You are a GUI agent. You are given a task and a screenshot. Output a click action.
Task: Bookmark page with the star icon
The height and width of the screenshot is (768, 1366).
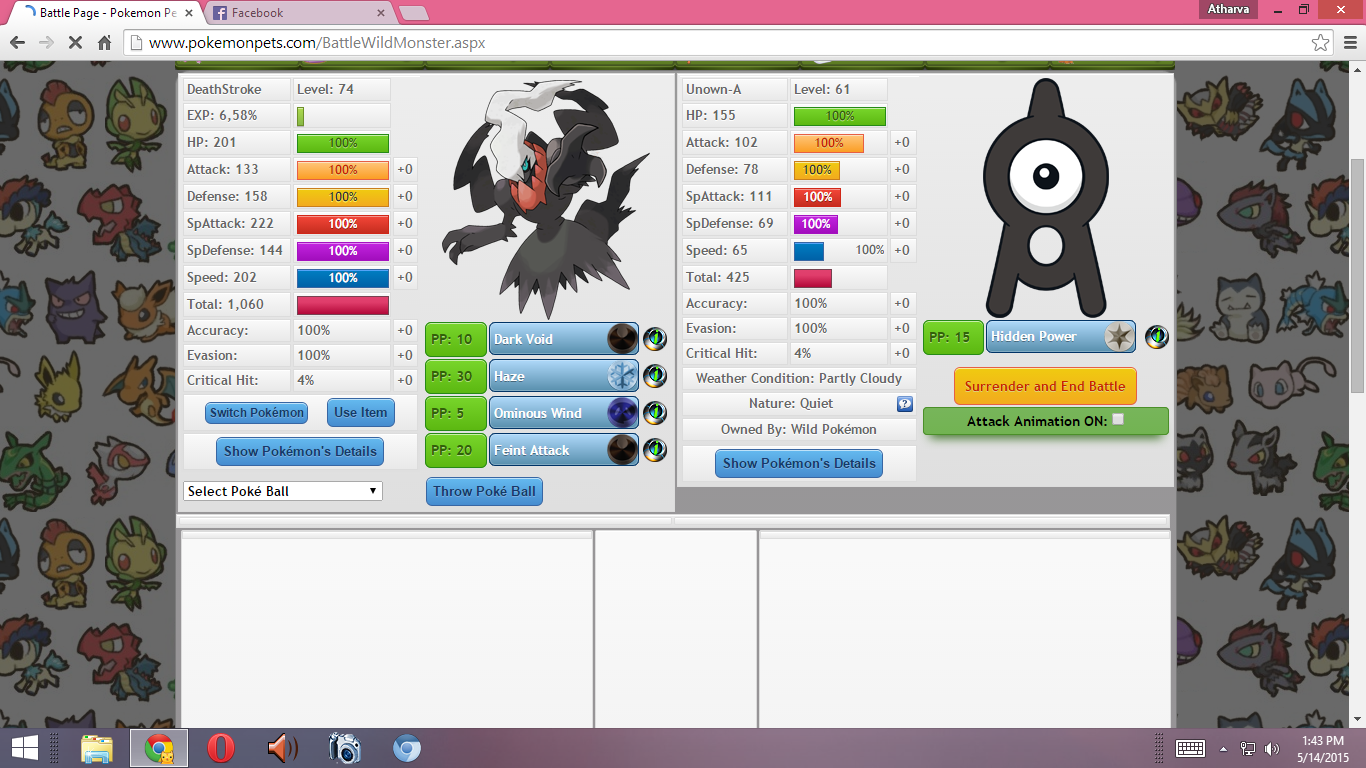tap(1320, 43)
